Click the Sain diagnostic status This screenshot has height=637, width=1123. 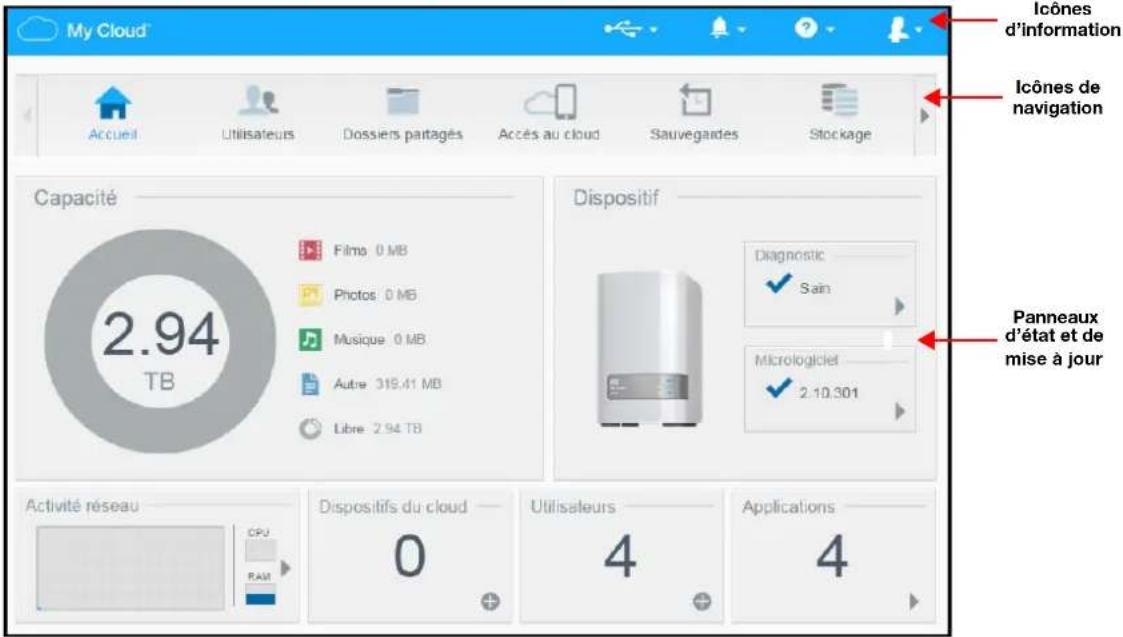(x=815, y=288)
